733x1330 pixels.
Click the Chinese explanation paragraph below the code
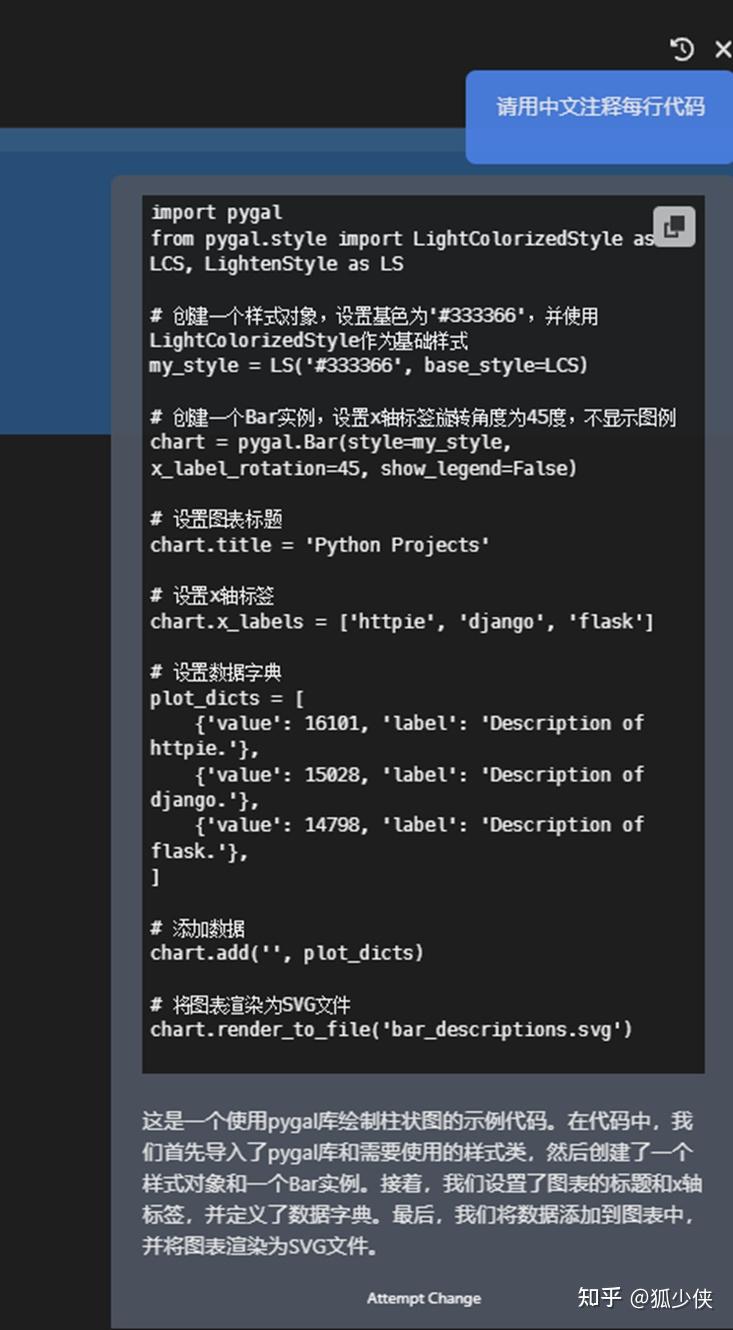coord(420,1183)
